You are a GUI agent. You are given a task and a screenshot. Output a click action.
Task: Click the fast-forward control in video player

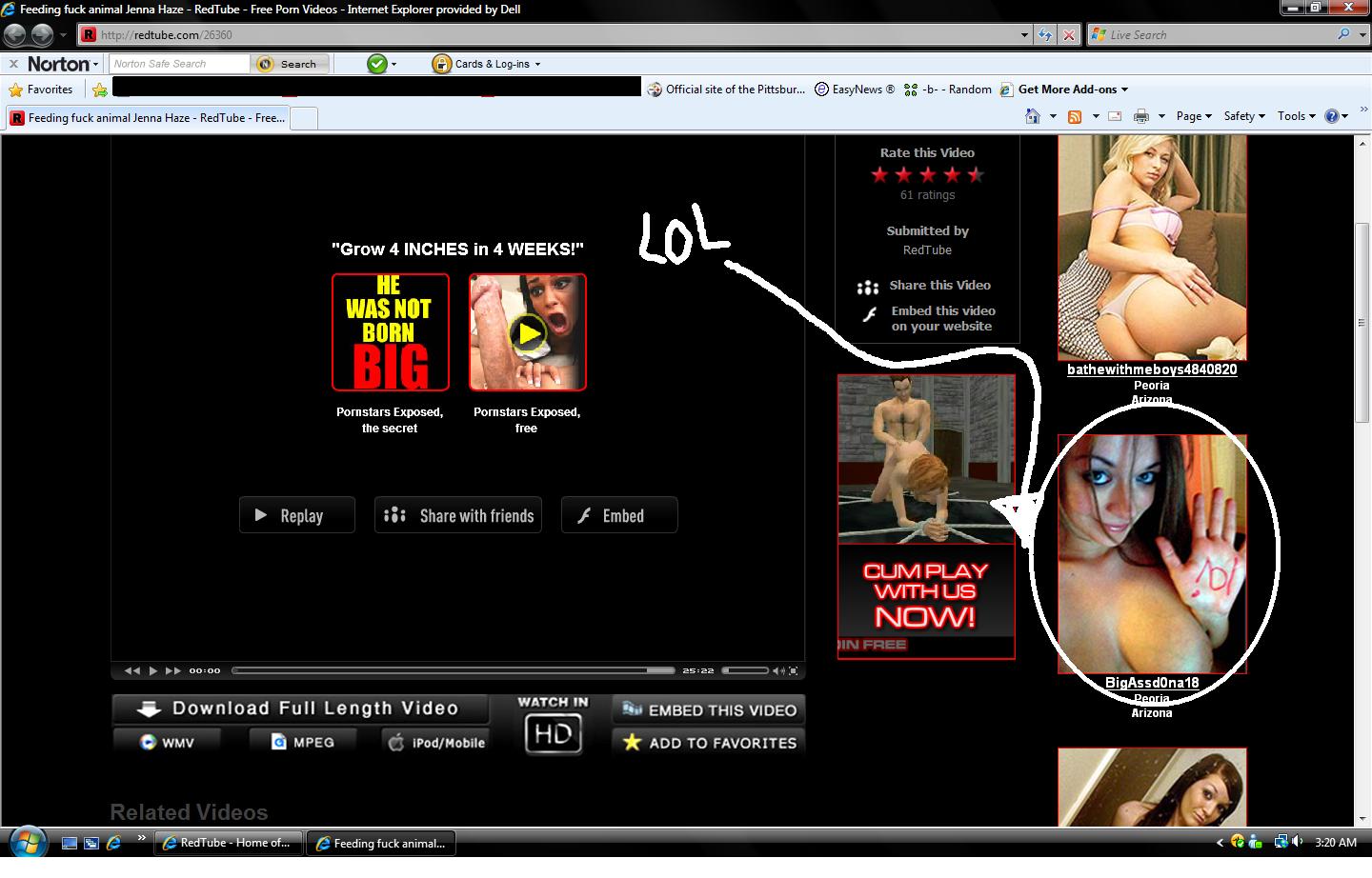pos(172,670)
